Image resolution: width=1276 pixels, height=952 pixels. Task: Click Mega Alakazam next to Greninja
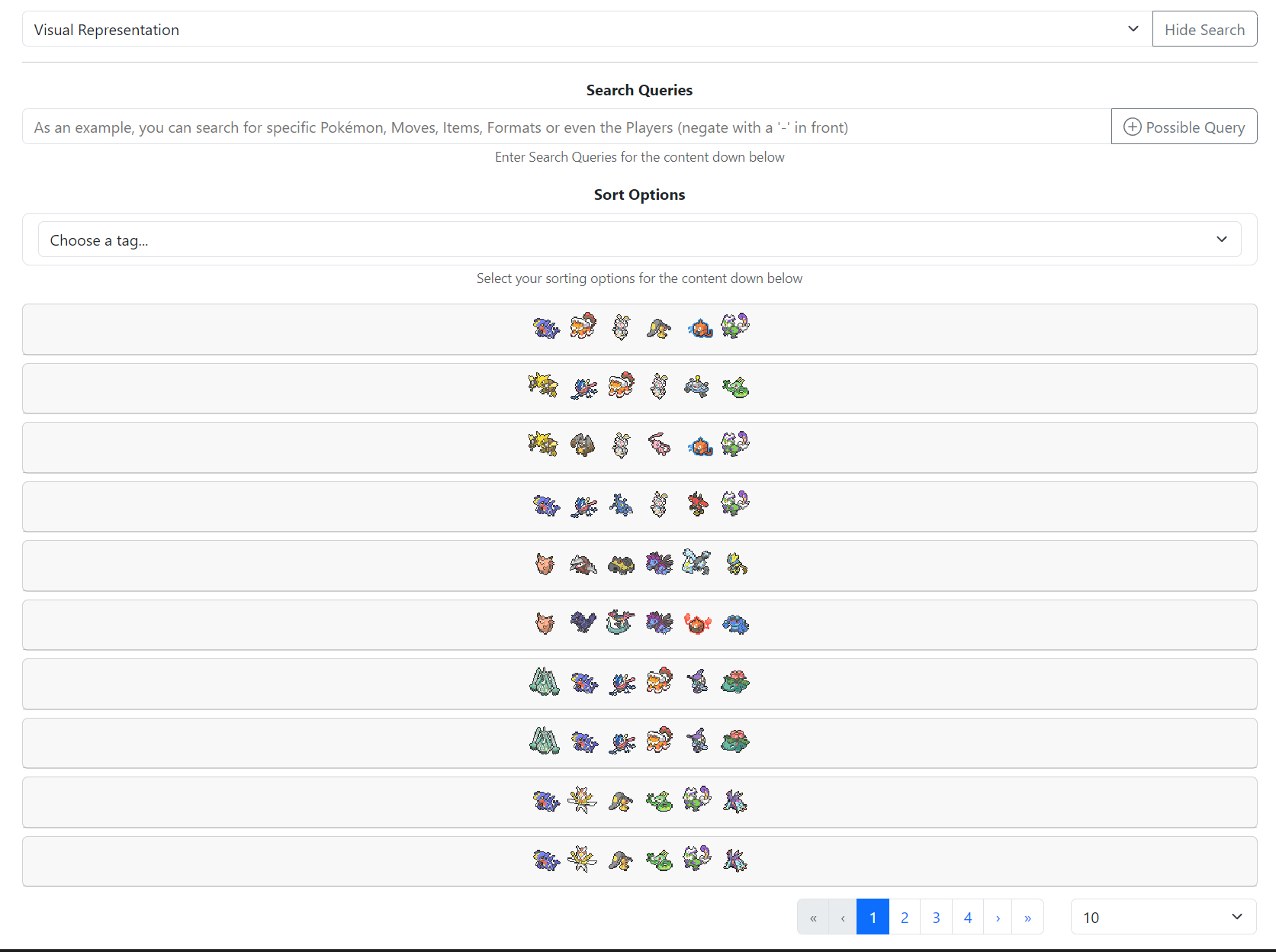543,385
